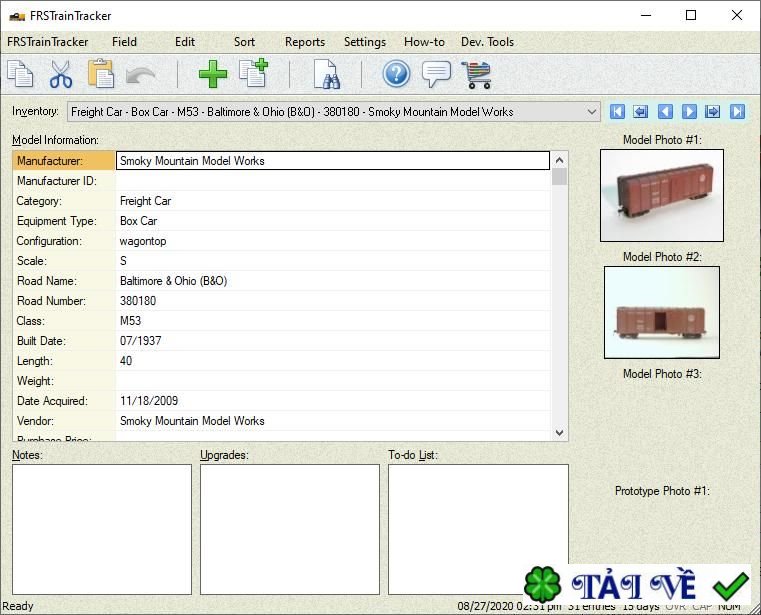Click the Cut scissors icon
The width and height of the screenshot is (761, 615).
coord(60,75)
